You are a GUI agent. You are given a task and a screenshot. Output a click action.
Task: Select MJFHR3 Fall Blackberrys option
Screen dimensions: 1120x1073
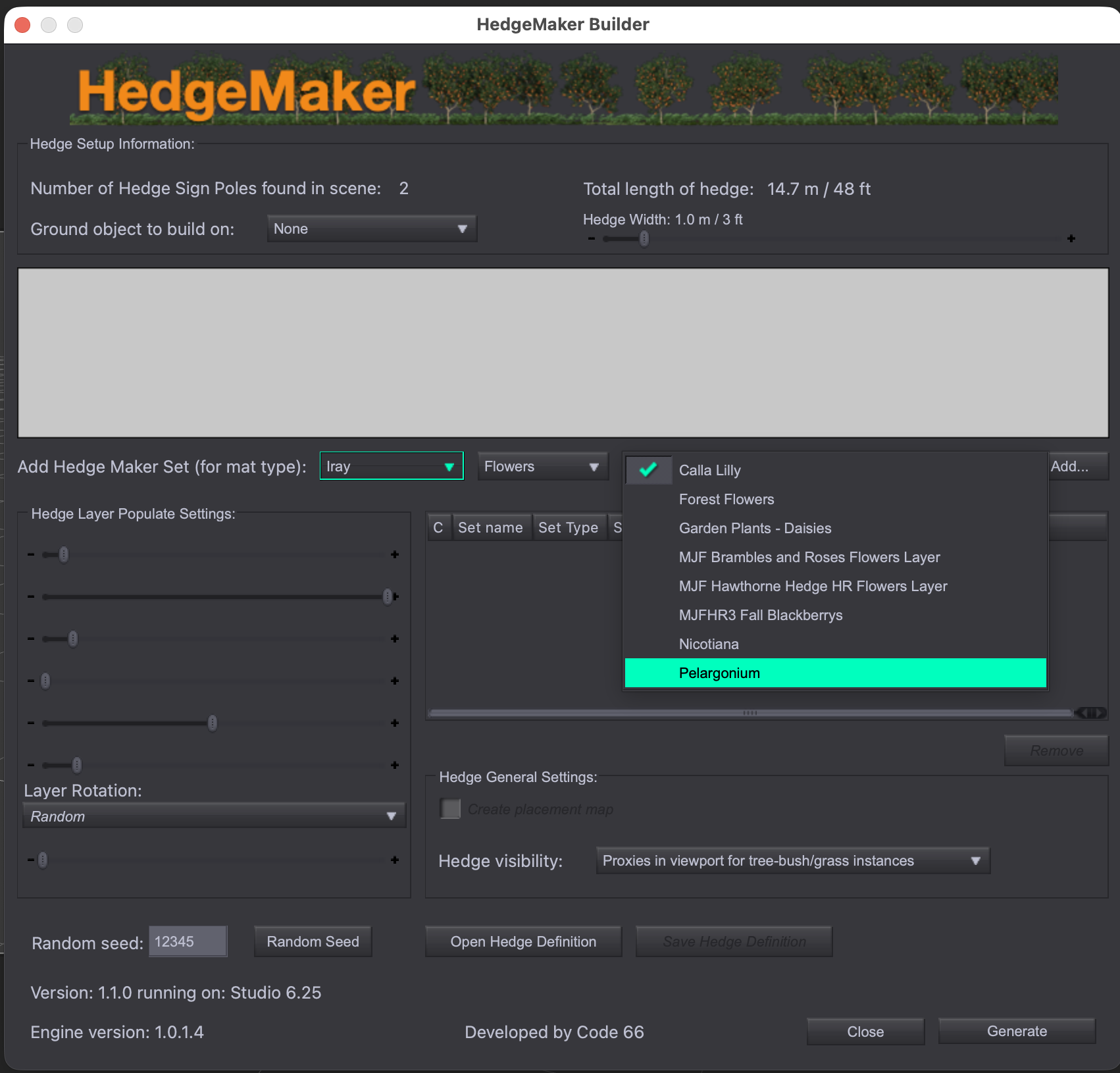[836, 615]
